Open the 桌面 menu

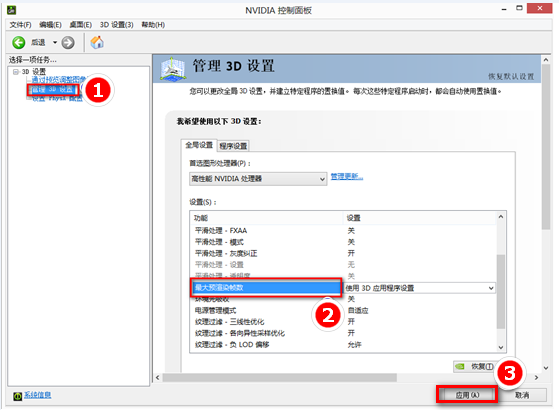coord(81,25)
